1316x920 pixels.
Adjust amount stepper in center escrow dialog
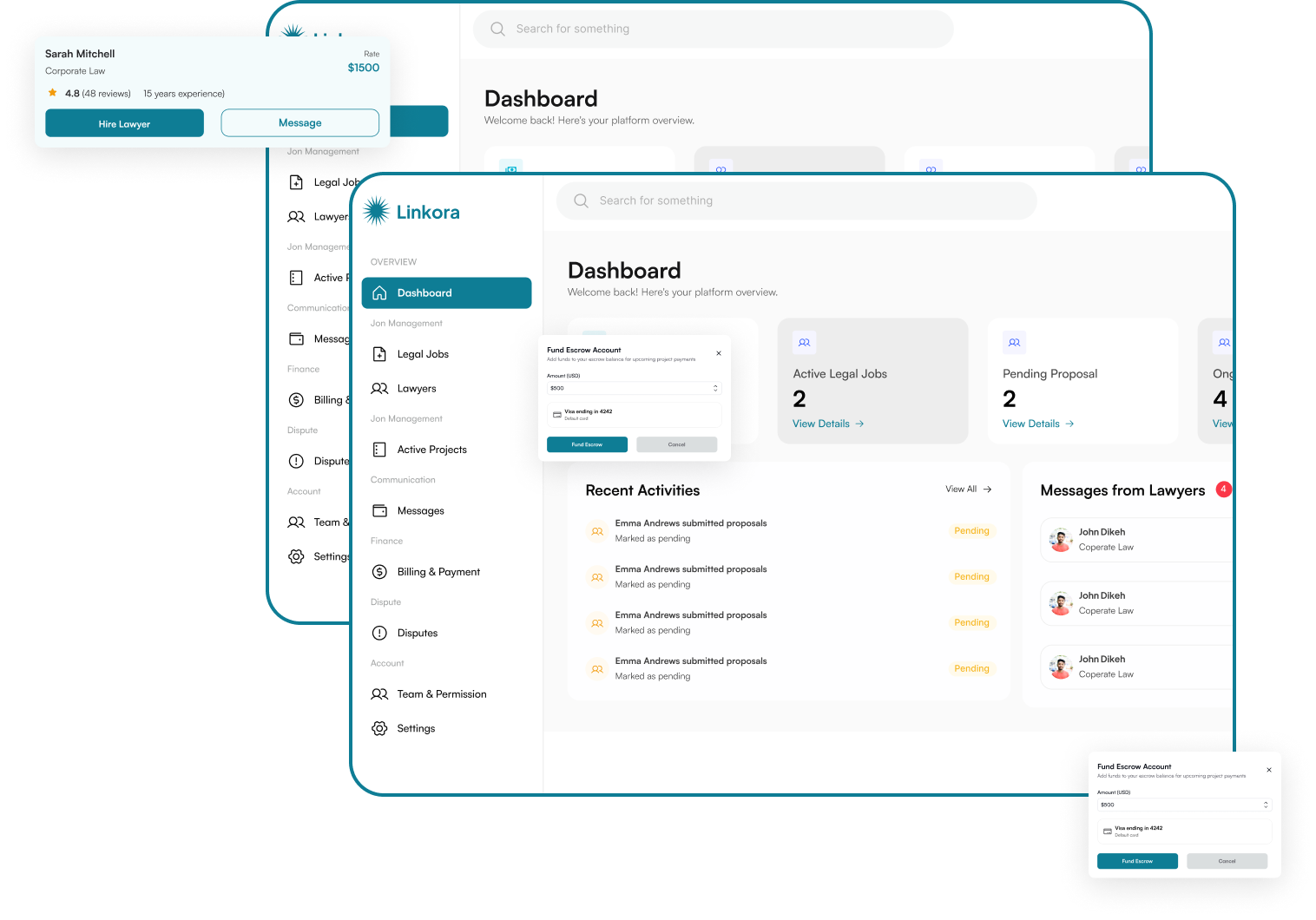pos(715,388)
